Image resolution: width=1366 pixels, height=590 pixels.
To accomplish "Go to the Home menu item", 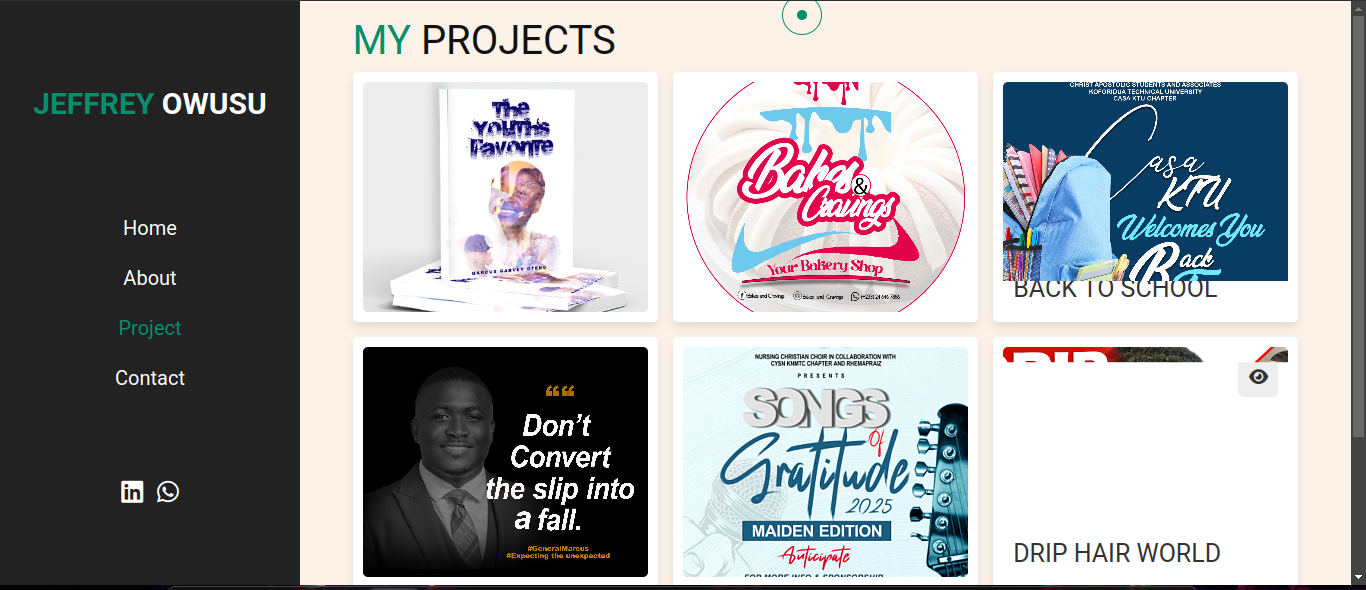I will pos(150,228).
